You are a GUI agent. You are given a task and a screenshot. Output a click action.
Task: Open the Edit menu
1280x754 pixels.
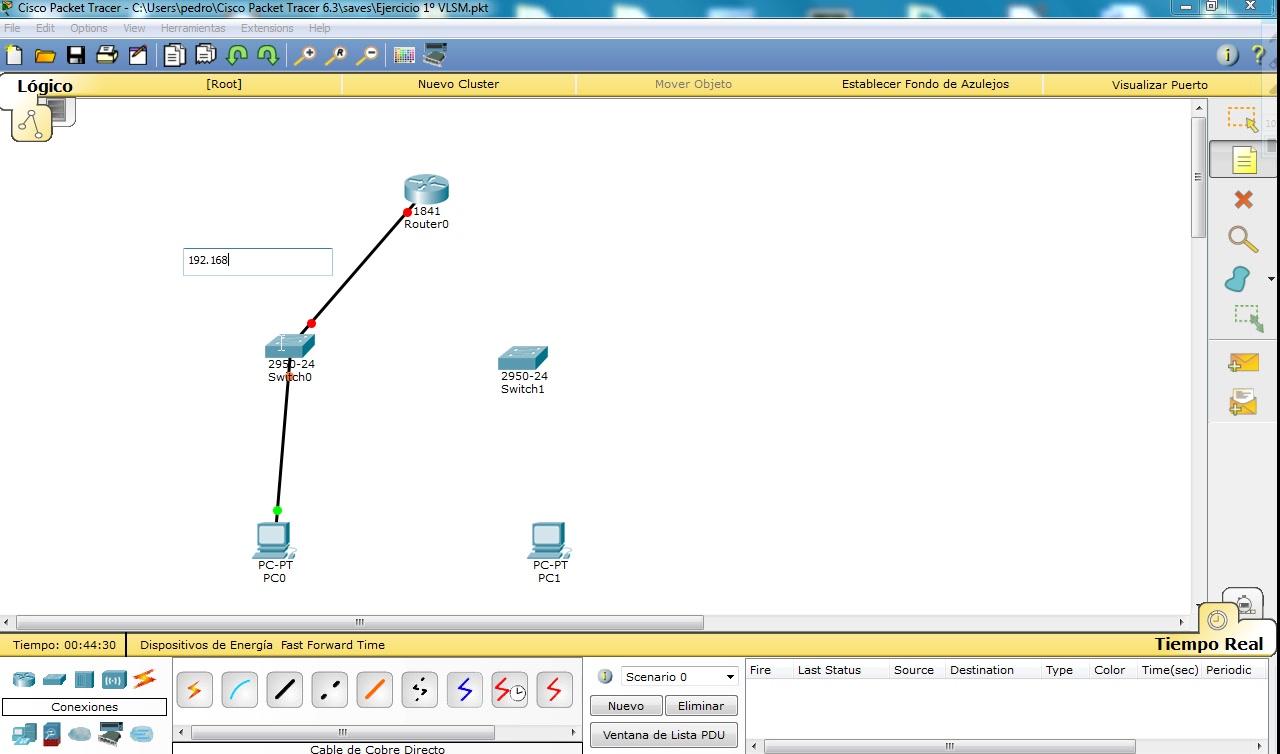tap(45, 28)
